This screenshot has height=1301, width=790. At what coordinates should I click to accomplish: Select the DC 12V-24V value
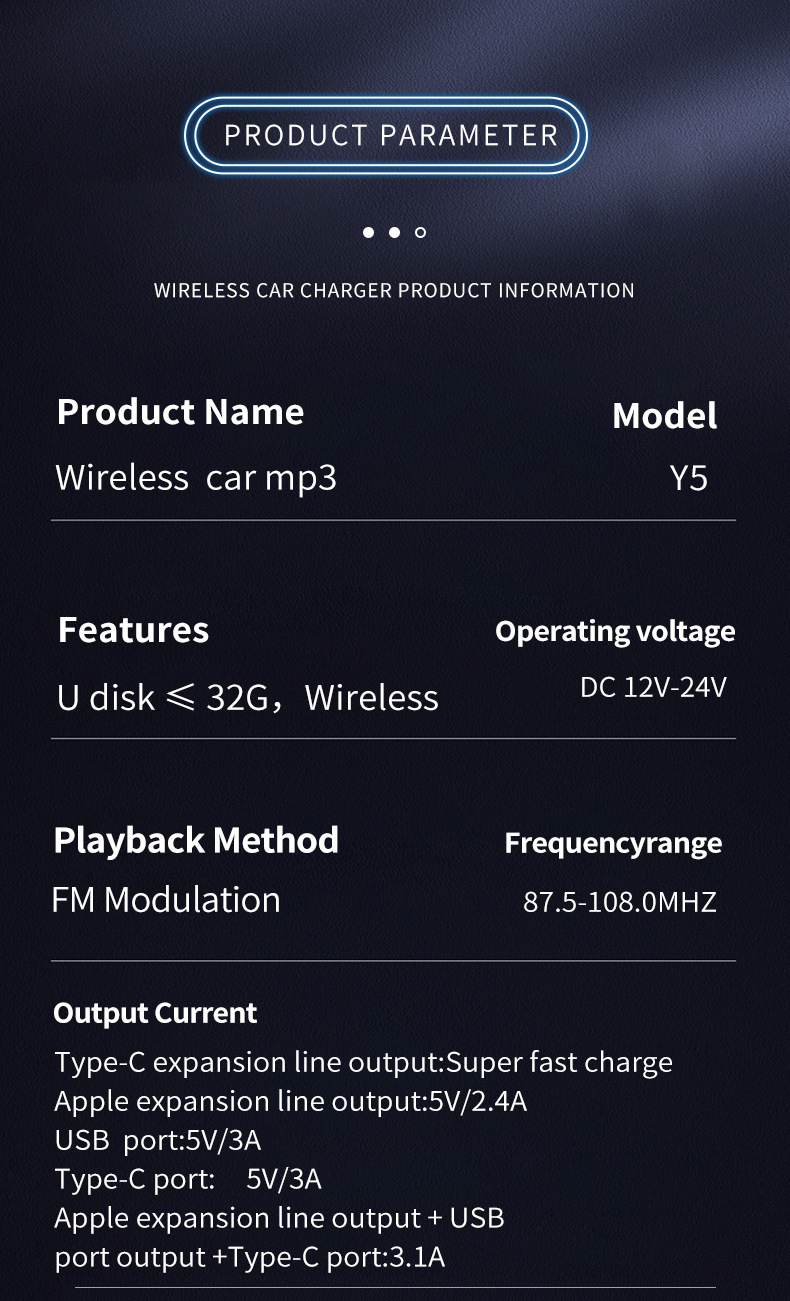[653, 688]
